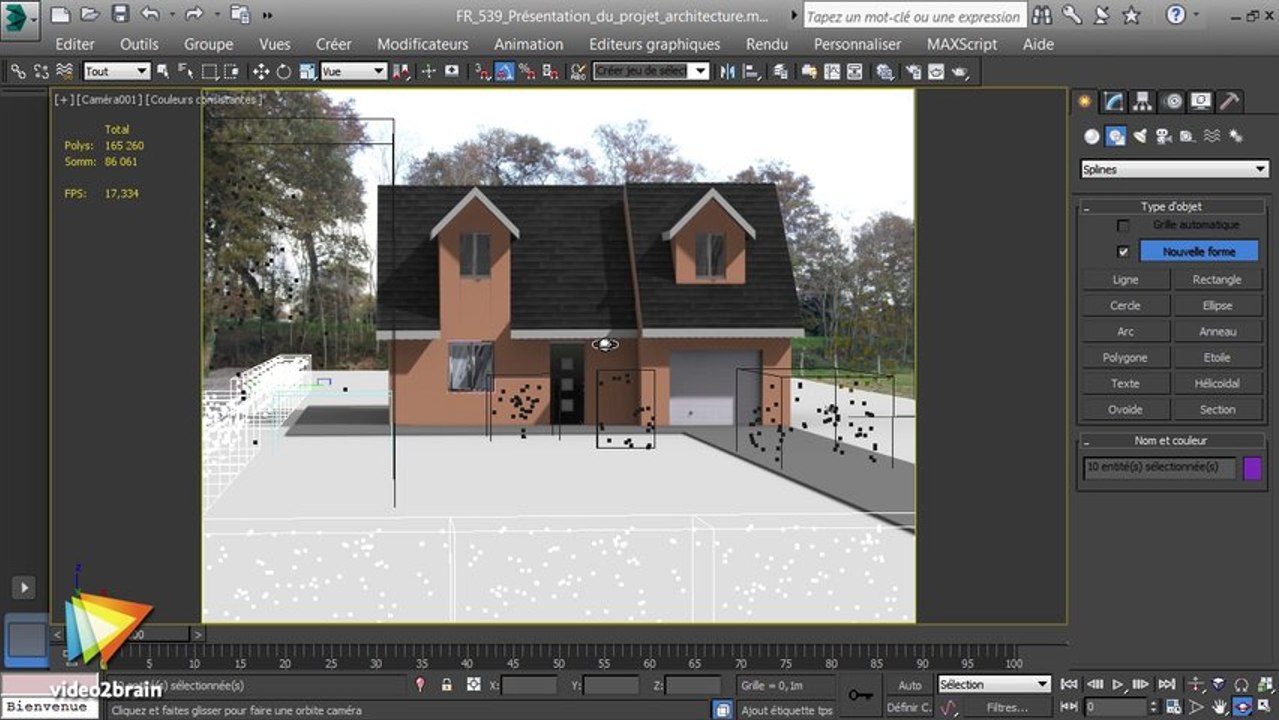Viewport: 1279px width, 720px height.
Task: Toggle the absolute transform type-in mode icon
Action: coord(474,685)
